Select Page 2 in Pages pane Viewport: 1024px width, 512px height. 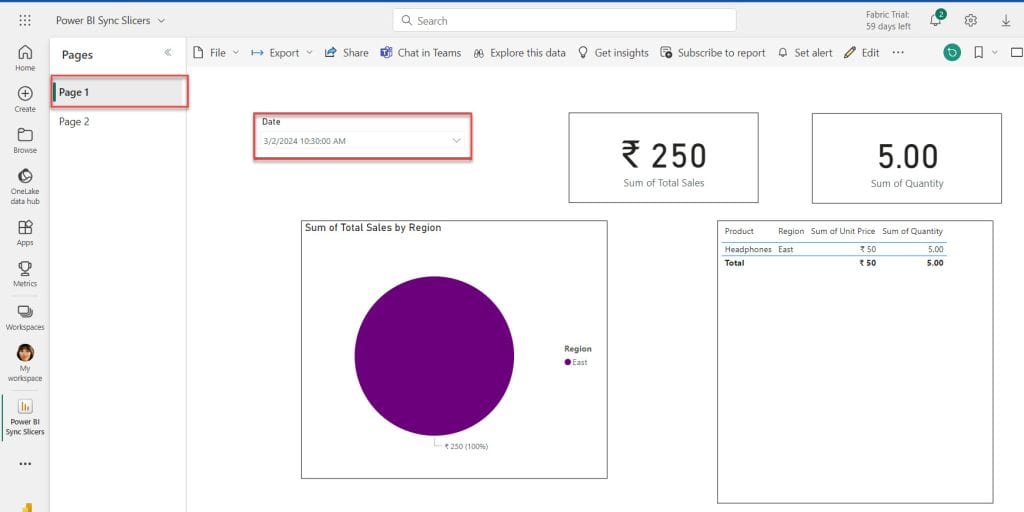(x=118, y=121)
